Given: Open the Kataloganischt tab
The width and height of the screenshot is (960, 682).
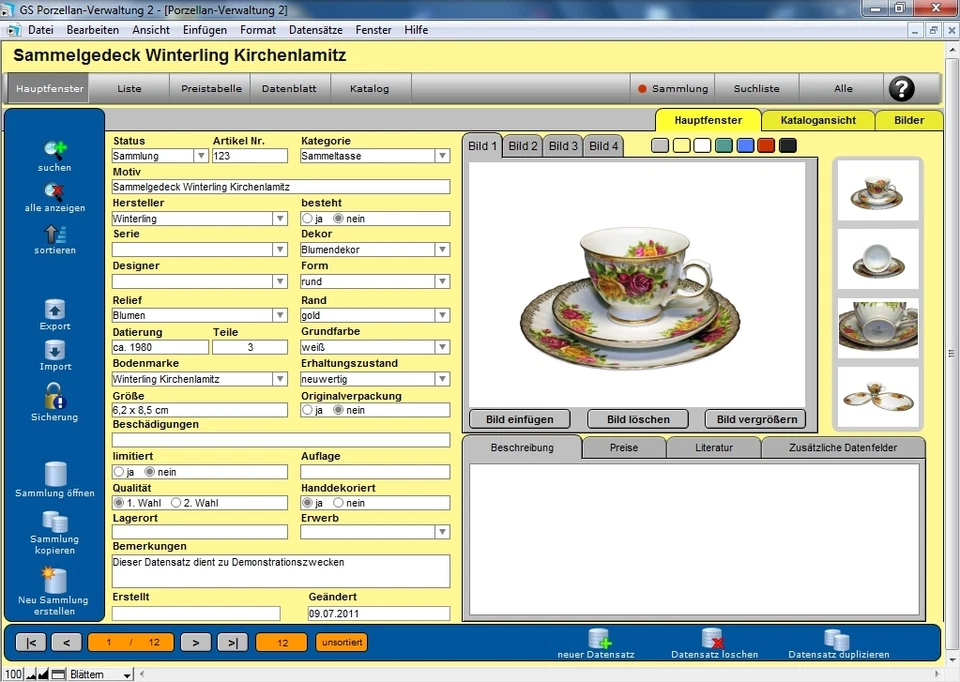Looking at the screenshot, I should point(818,120).
